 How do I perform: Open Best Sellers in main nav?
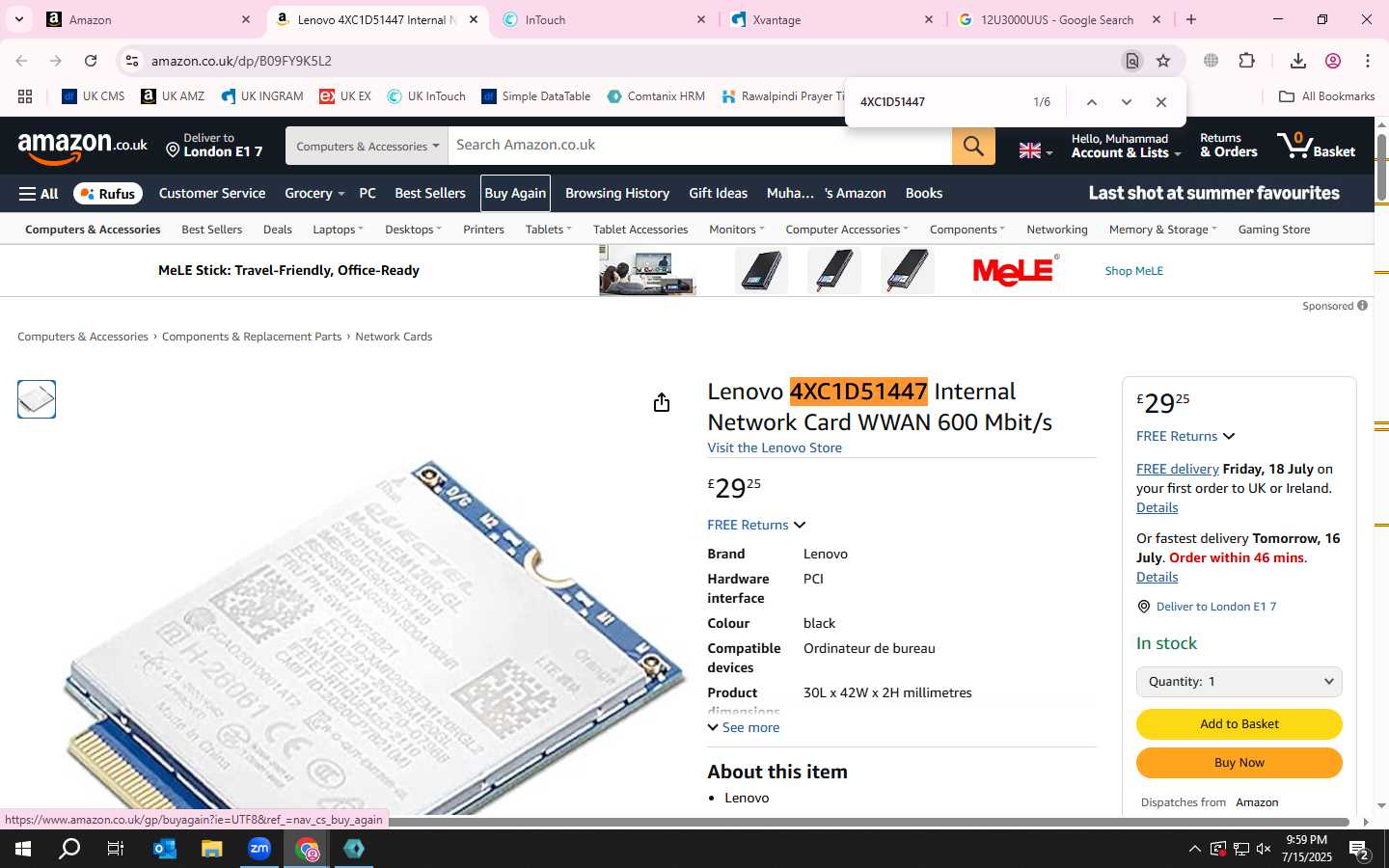click(x=430, y=194)
